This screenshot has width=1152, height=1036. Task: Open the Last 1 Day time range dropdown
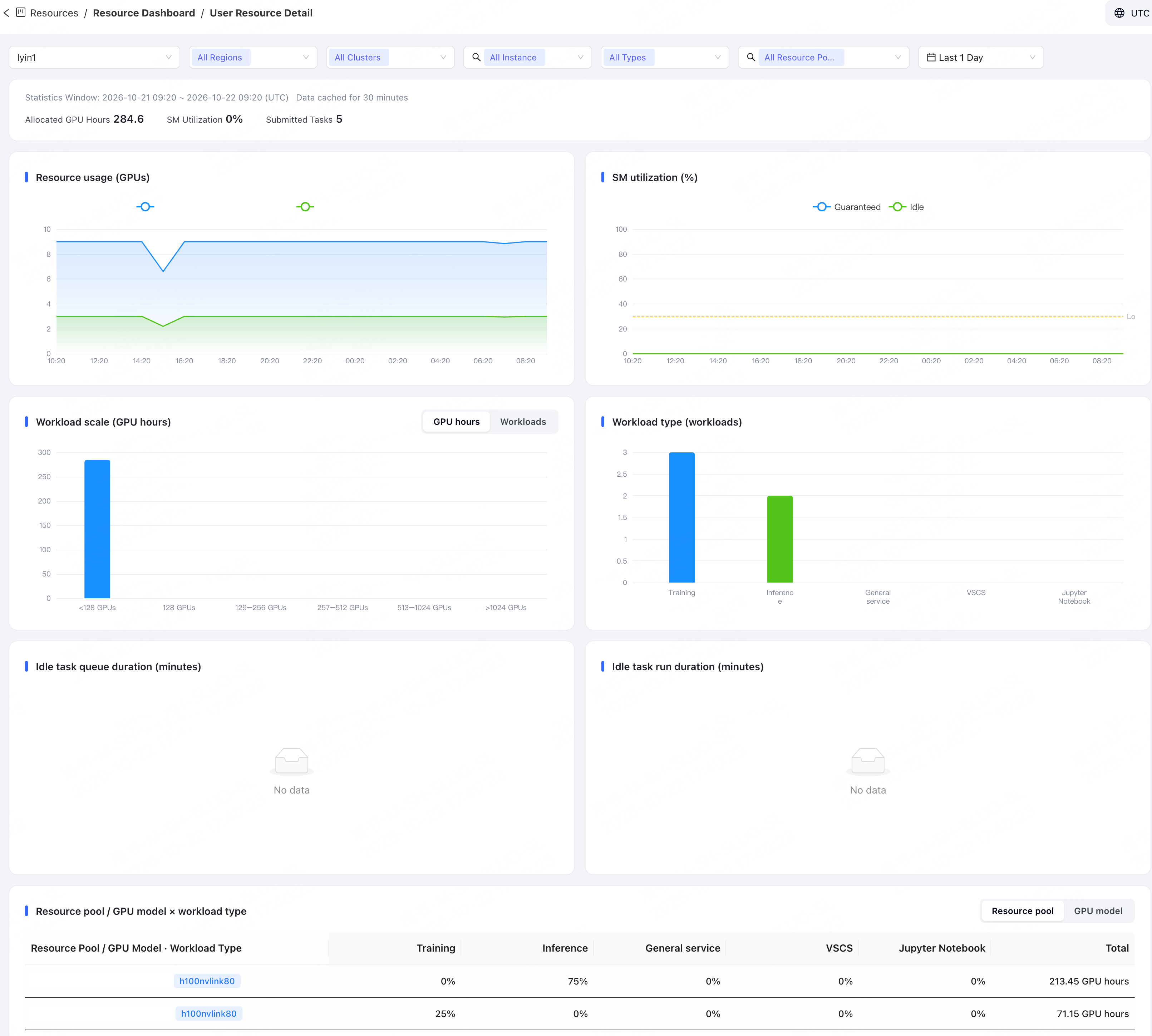981,58
